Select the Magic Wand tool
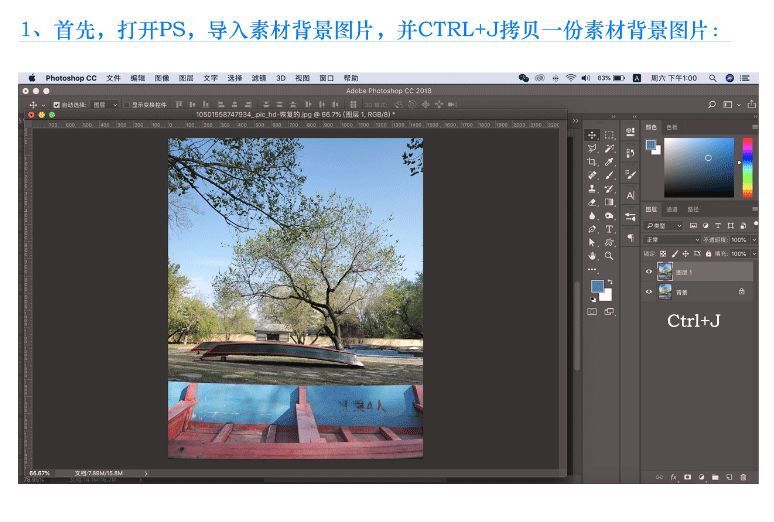 609,149
